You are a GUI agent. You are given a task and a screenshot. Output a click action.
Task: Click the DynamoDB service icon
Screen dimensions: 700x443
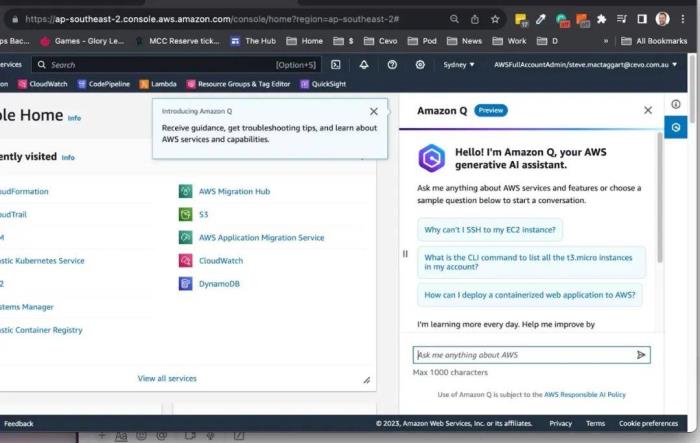(x=185, y=284)
